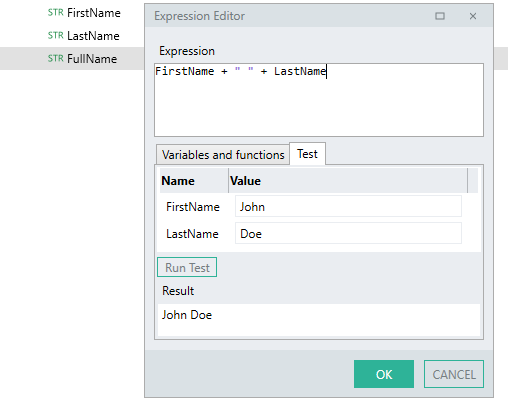Viewport: 508px width, 405px height.
Task: Click the FirstName label in test table
Action: [x=193, y=207]
